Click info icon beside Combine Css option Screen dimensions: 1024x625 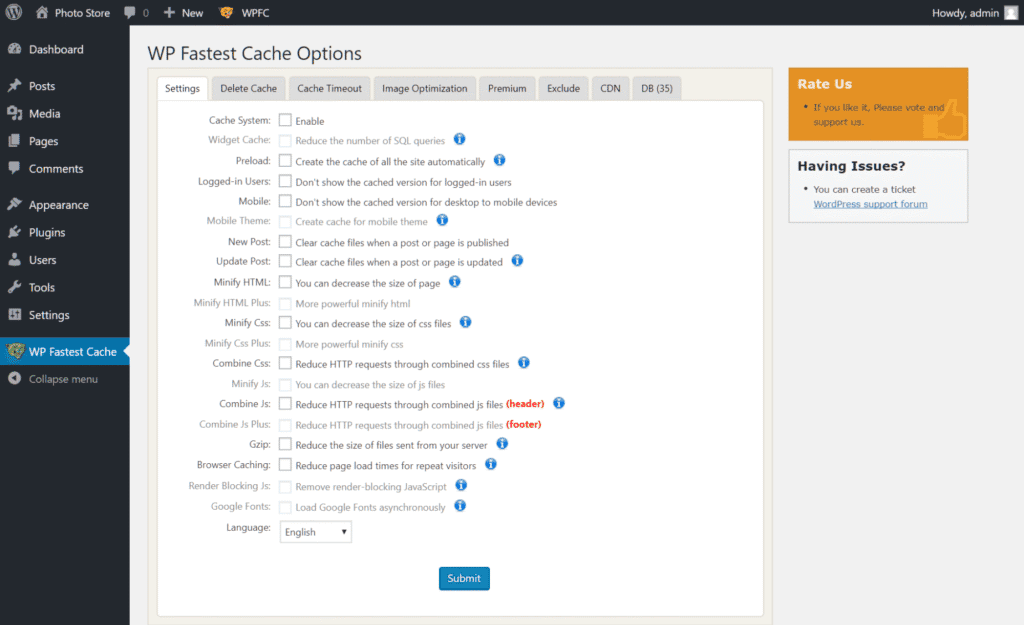point(523,363)
